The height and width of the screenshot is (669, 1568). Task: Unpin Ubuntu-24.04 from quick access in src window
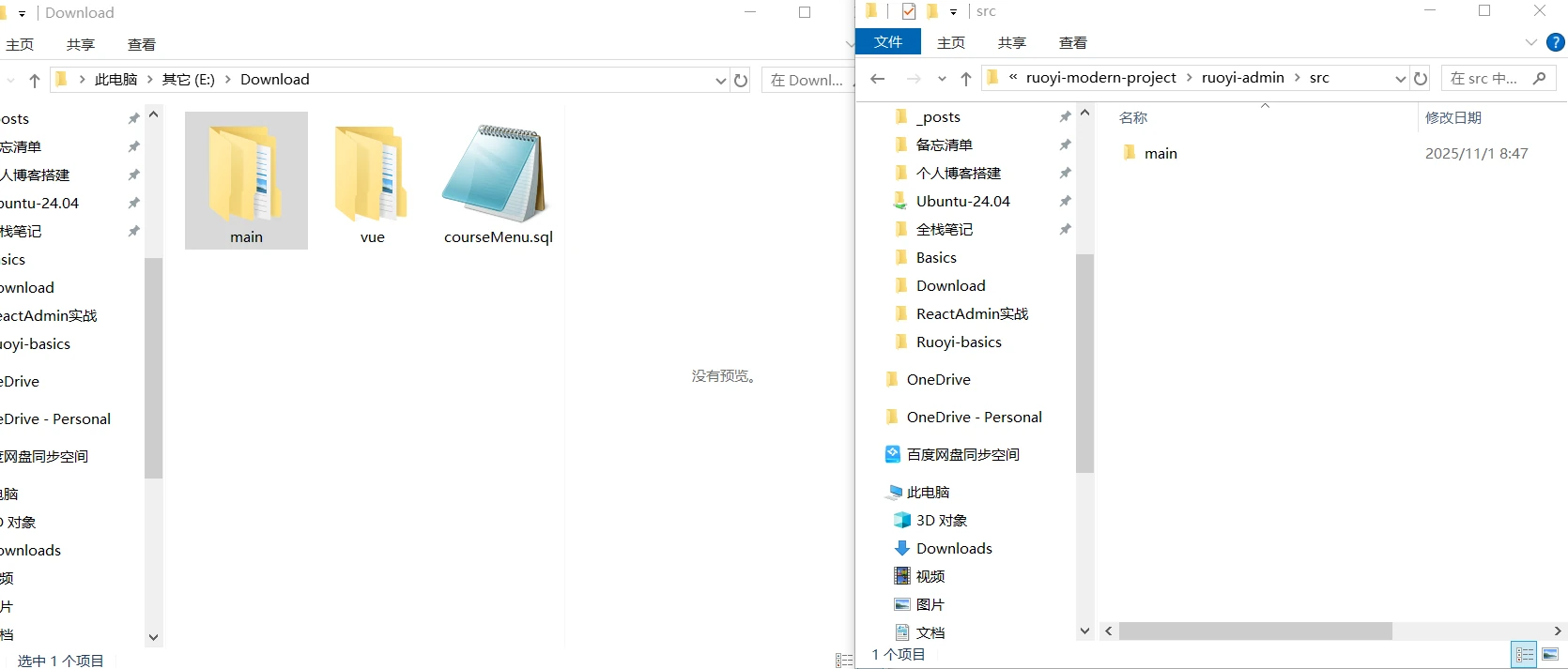(1065, 201)
